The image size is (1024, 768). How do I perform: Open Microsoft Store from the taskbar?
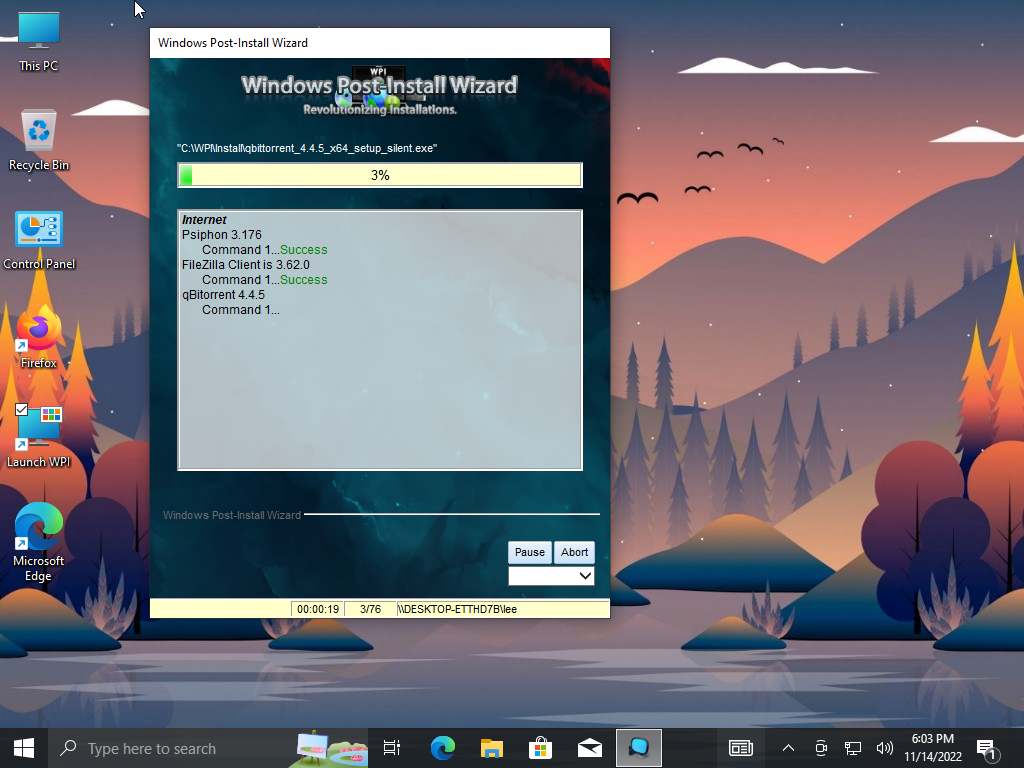[x=540, y=748]
